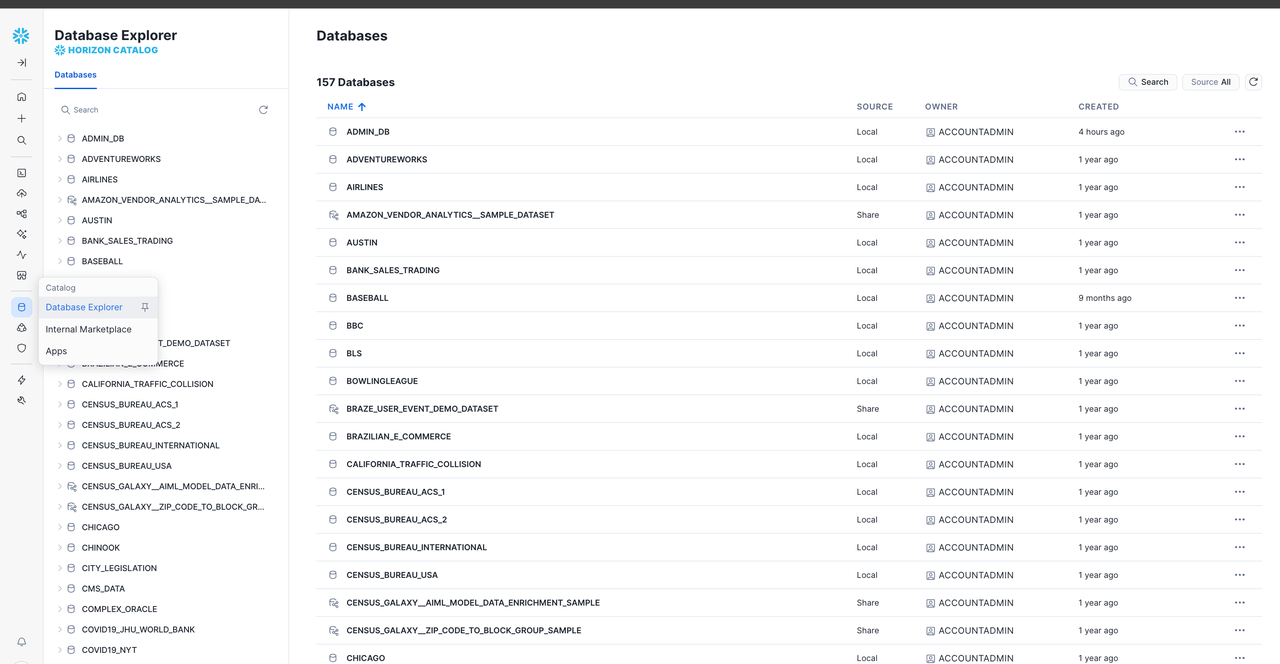Open more options for AIRLINES row
The image size is (1280, 664).
[x=1239, y=187]
